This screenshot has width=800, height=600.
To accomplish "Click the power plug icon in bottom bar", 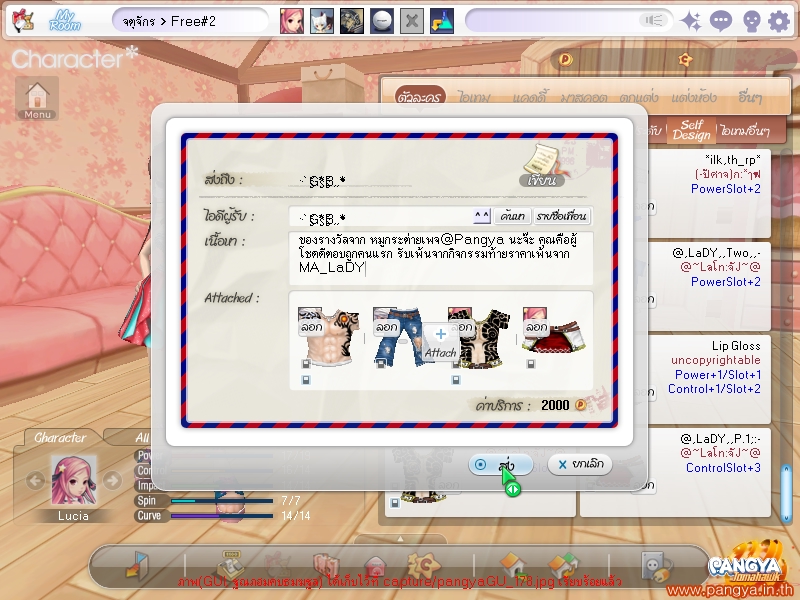I will (x=657, y=565).
